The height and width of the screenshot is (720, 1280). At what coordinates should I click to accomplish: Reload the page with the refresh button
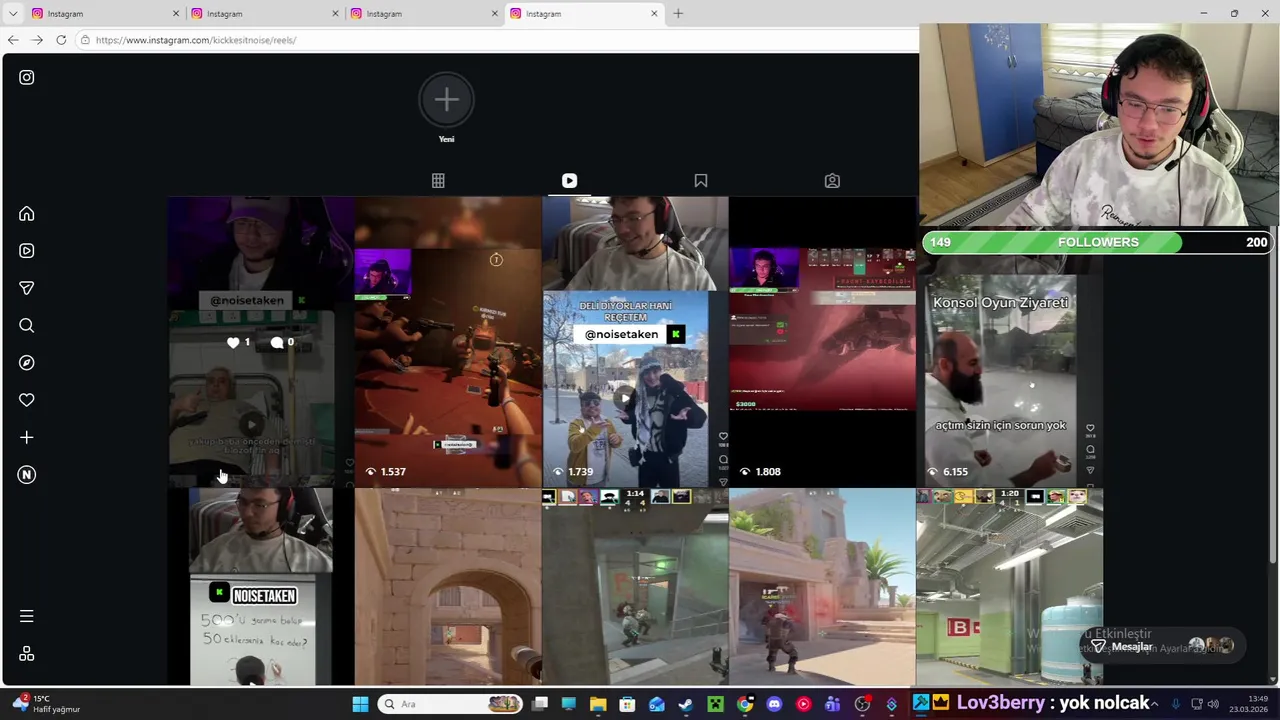61,40
